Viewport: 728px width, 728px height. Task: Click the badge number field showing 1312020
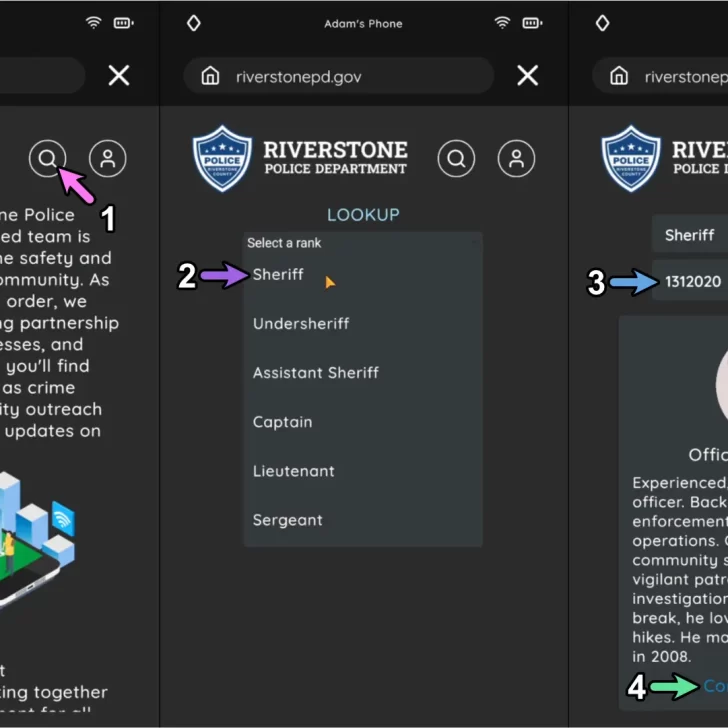coord(690,282)
